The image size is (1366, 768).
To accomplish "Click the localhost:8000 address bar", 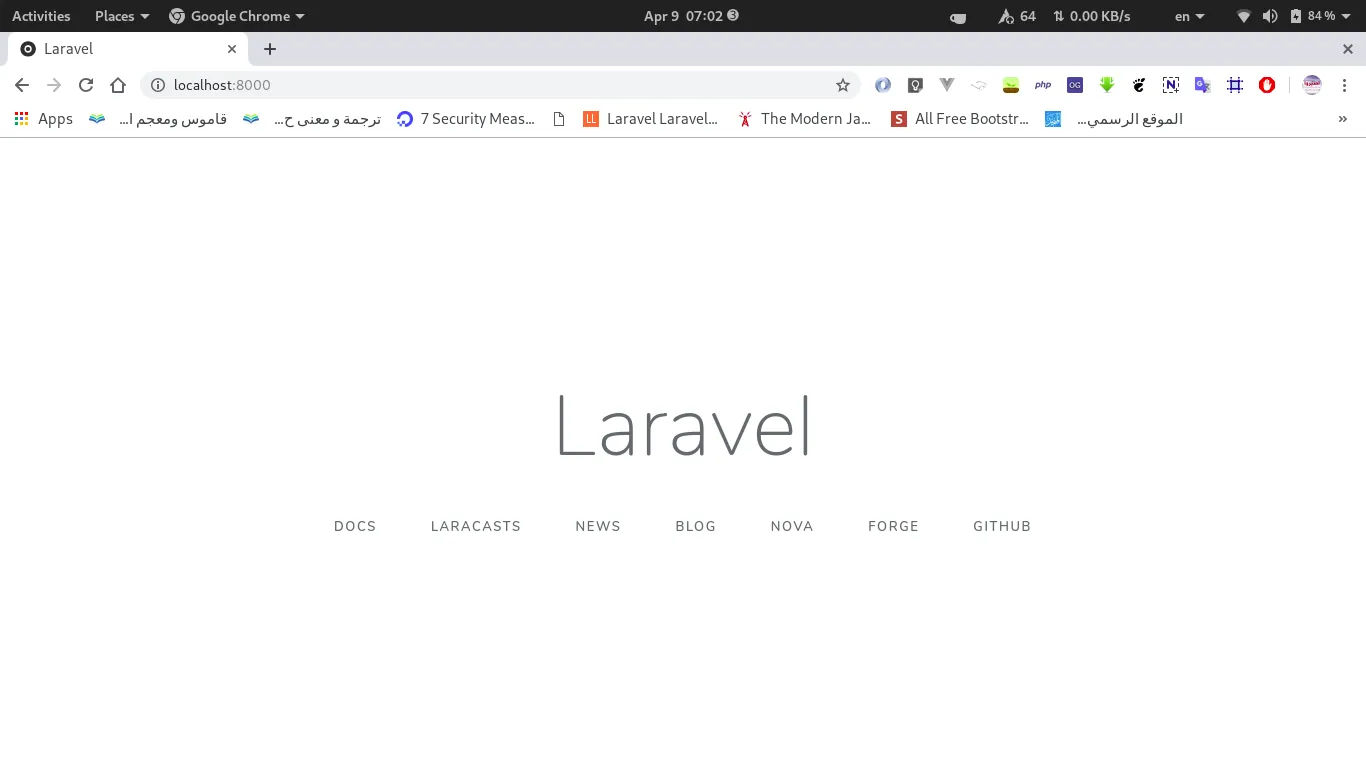I will 500,85.
